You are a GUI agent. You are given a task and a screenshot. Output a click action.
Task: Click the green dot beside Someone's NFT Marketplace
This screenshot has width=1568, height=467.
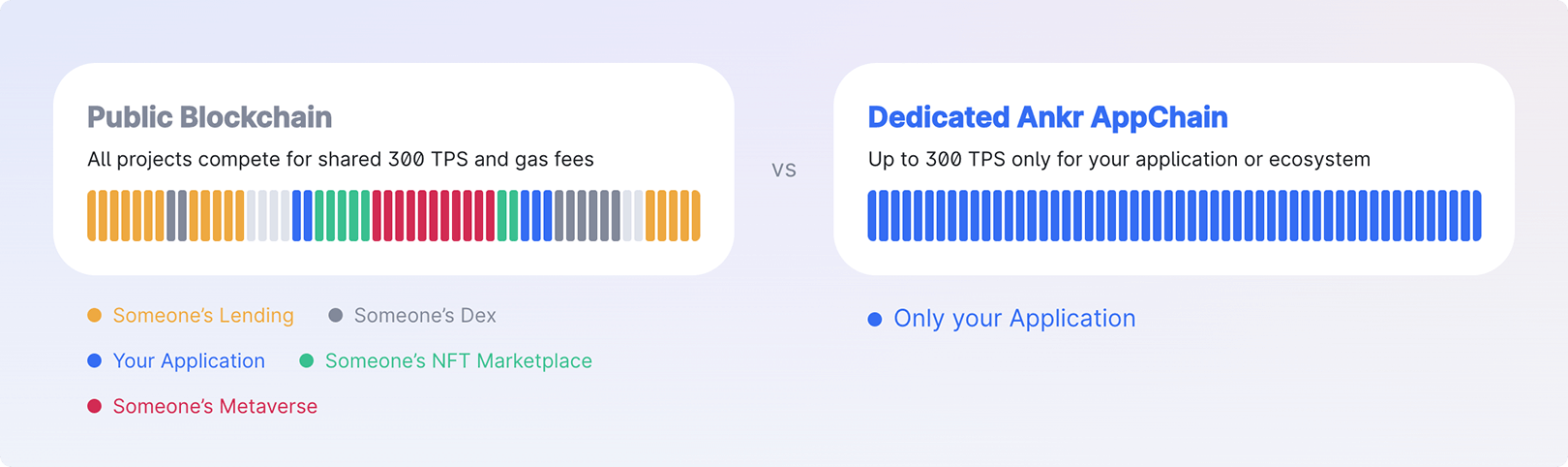307,360
